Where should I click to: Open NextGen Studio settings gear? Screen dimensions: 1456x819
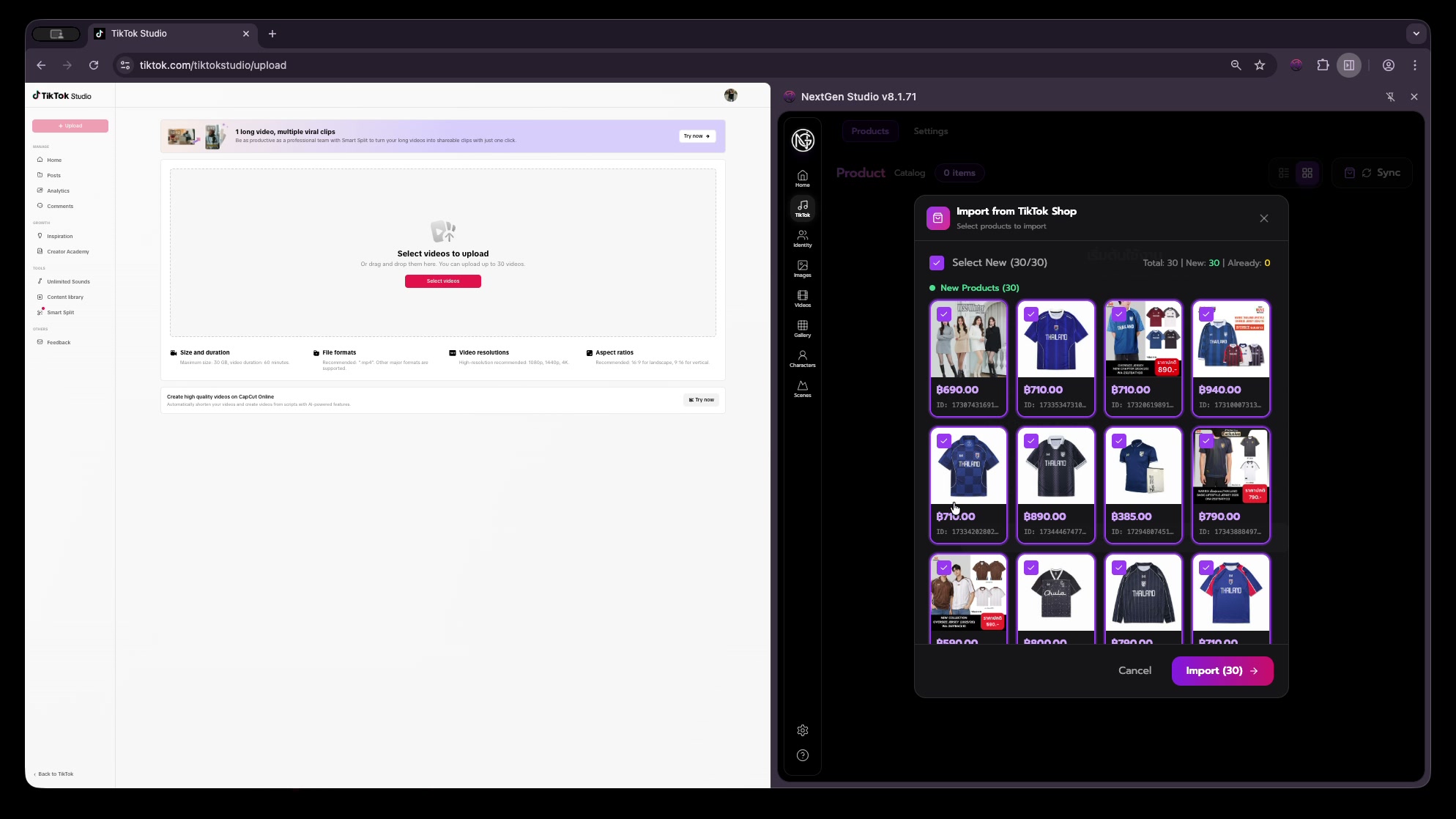803,730
